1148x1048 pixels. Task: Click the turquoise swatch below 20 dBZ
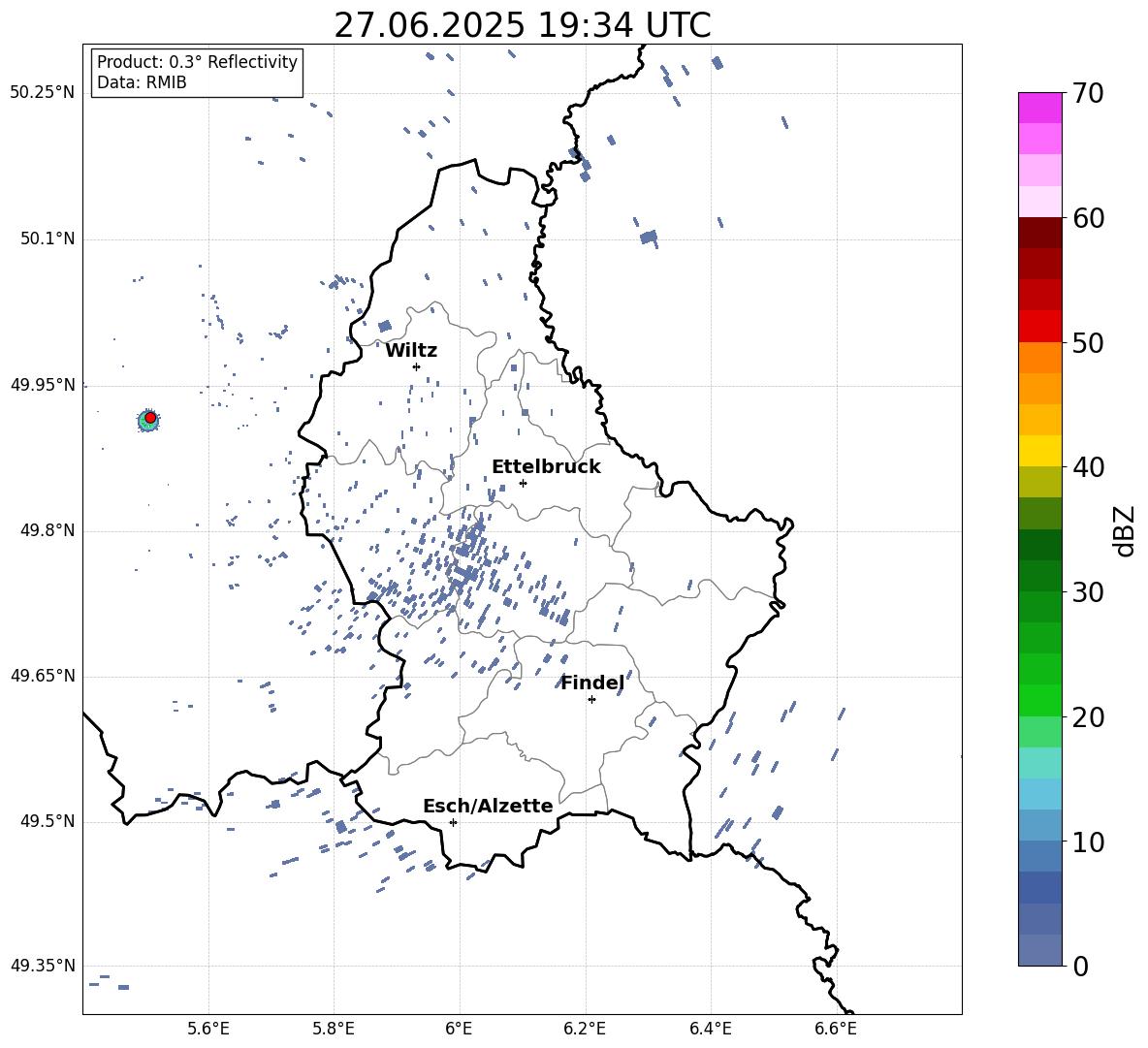click(1040, 763)
